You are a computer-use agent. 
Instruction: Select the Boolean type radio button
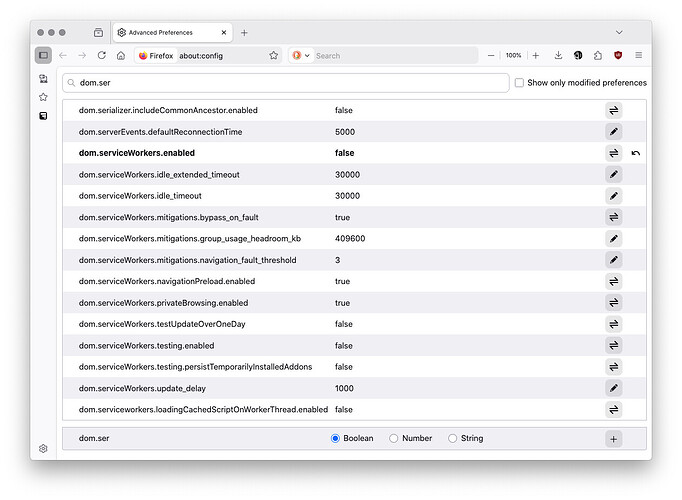335,438
